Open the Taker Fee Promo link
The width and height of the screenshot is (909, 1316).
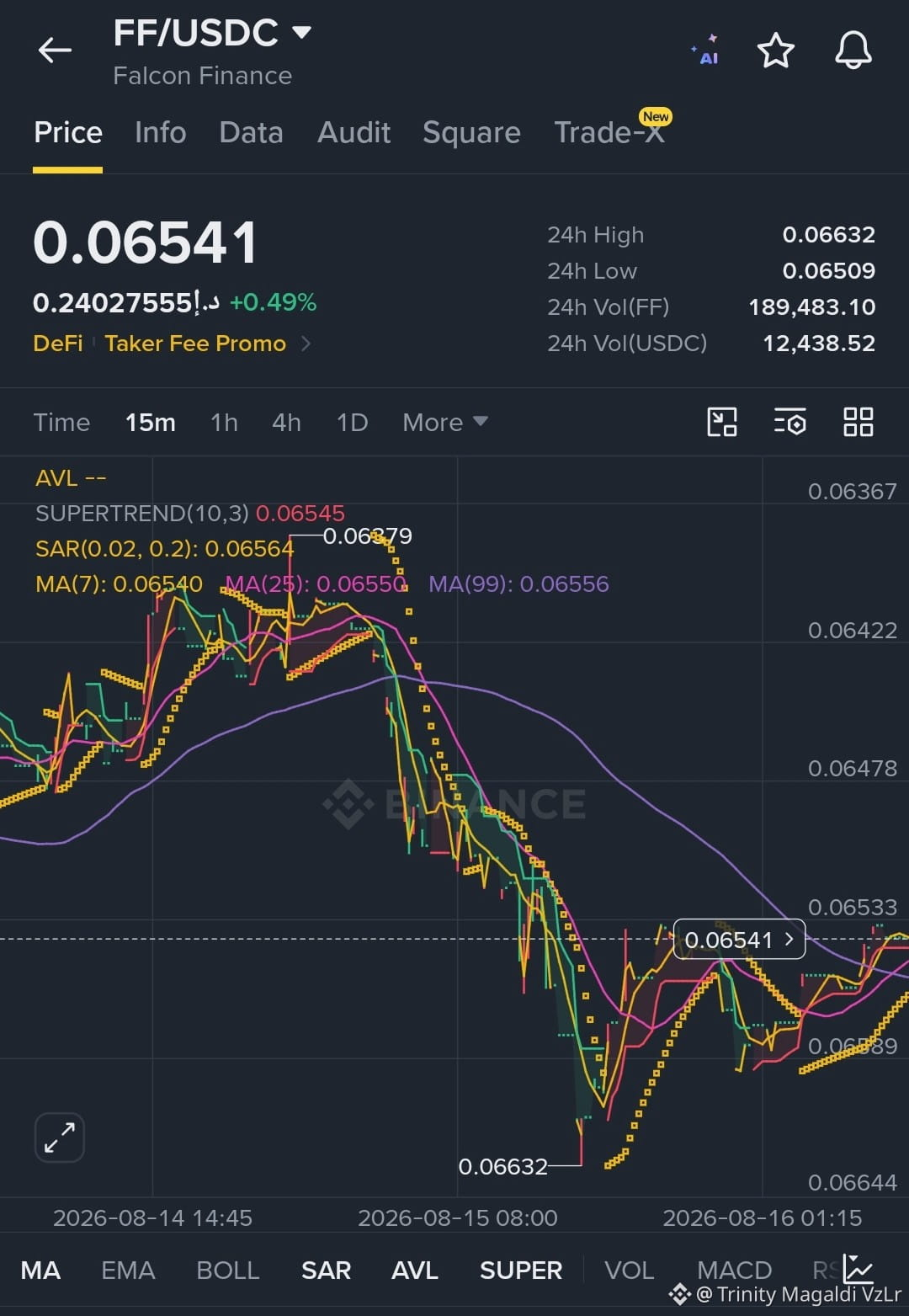[195, 344]
